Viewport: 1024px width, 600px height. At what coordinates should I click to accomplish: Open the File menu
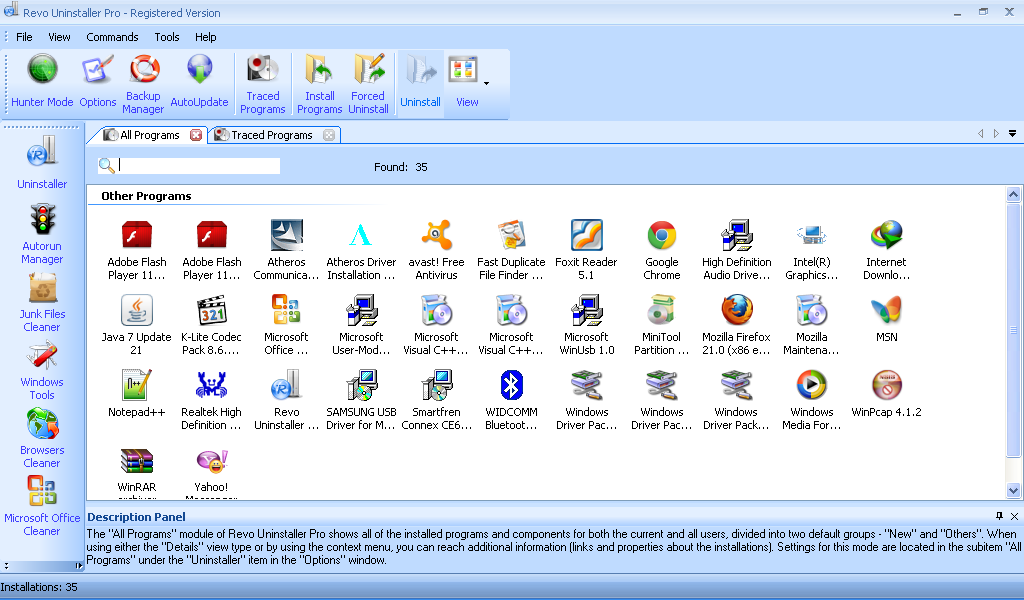(x=24, y=37)
